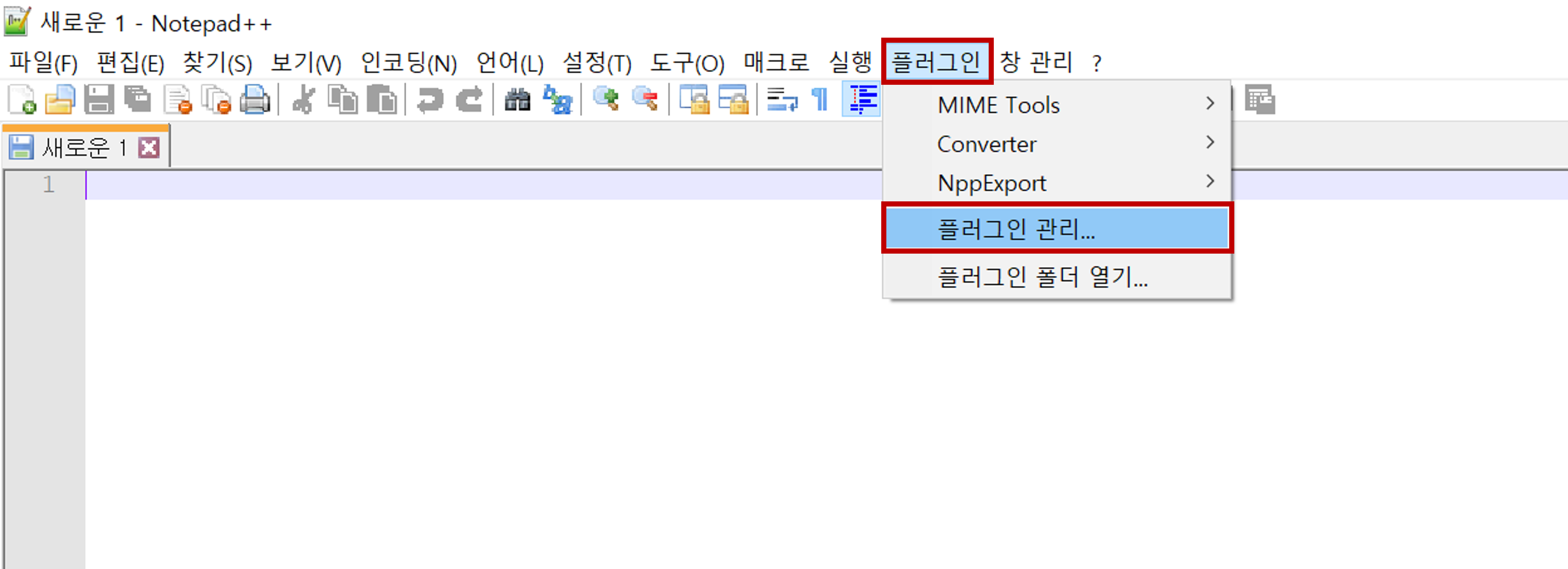Click the Print icon in toolbar
Viewport: 1568px width, 569px height.
click(x=254, y=99)
